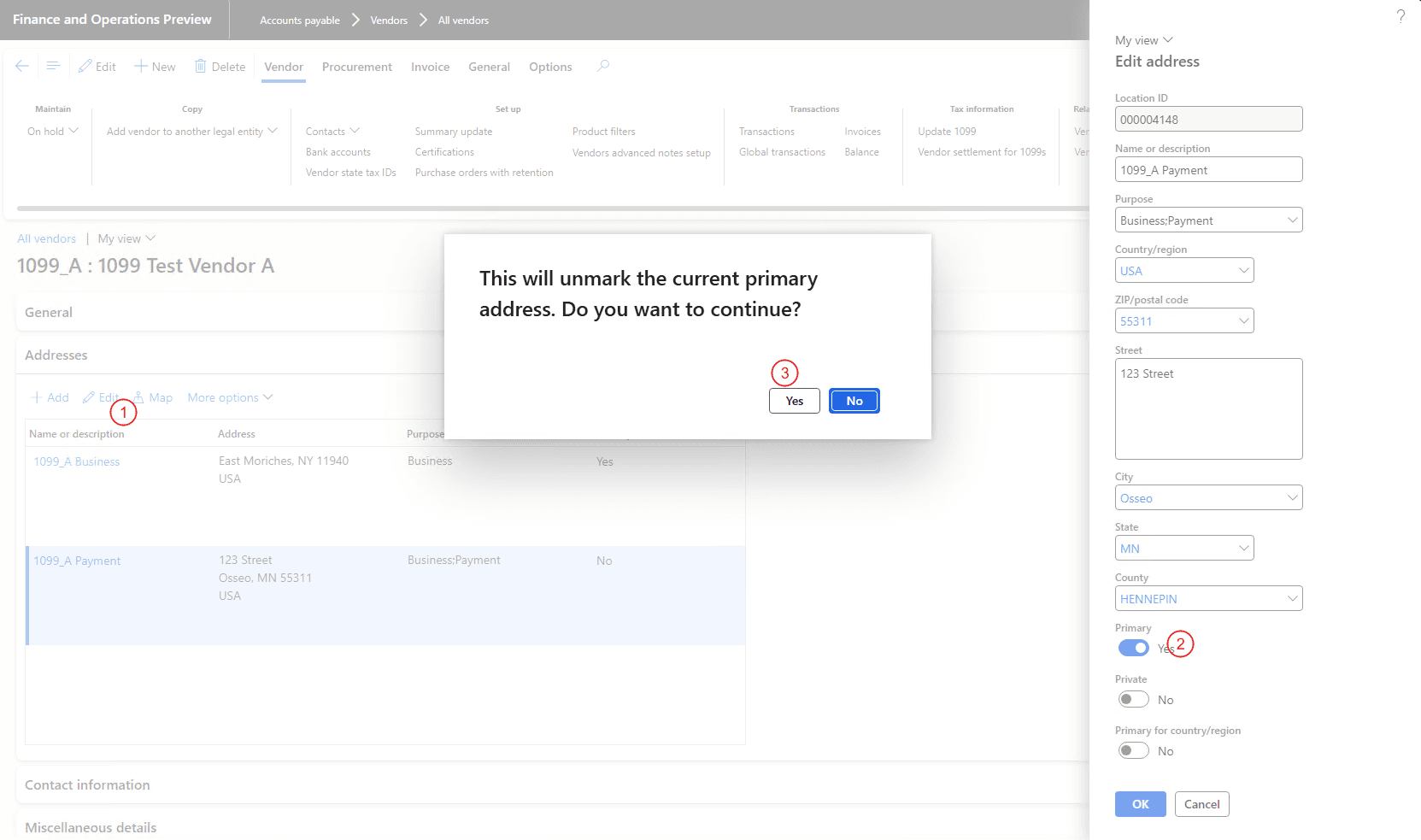Expand the Miscellaneous details section
The height and width of the screenshot is (840, 1421).
point(91,828)
